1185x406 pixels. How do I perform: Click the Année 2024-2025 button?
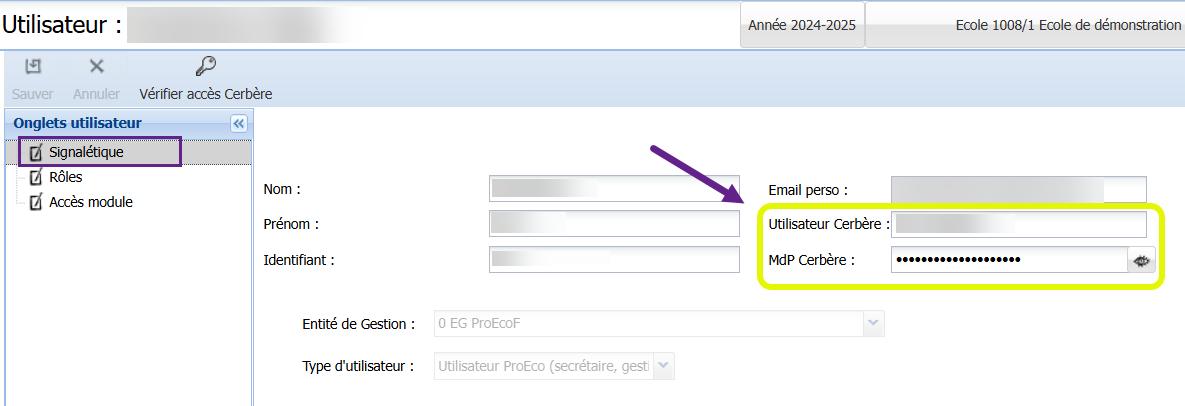point(802,25)
